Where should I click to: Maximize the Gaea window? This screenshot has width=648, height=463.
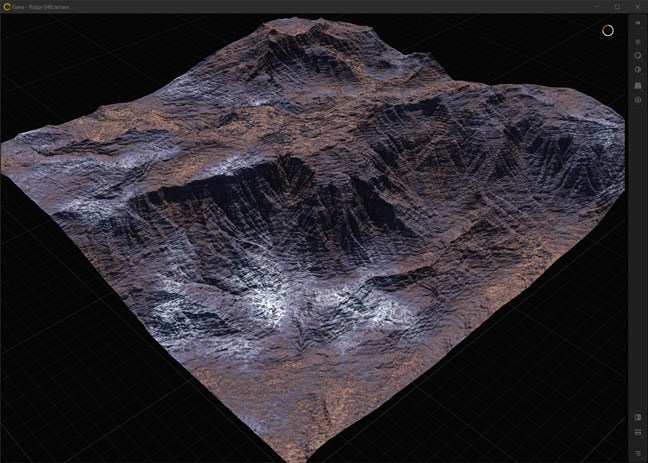(x=615, y=6)
